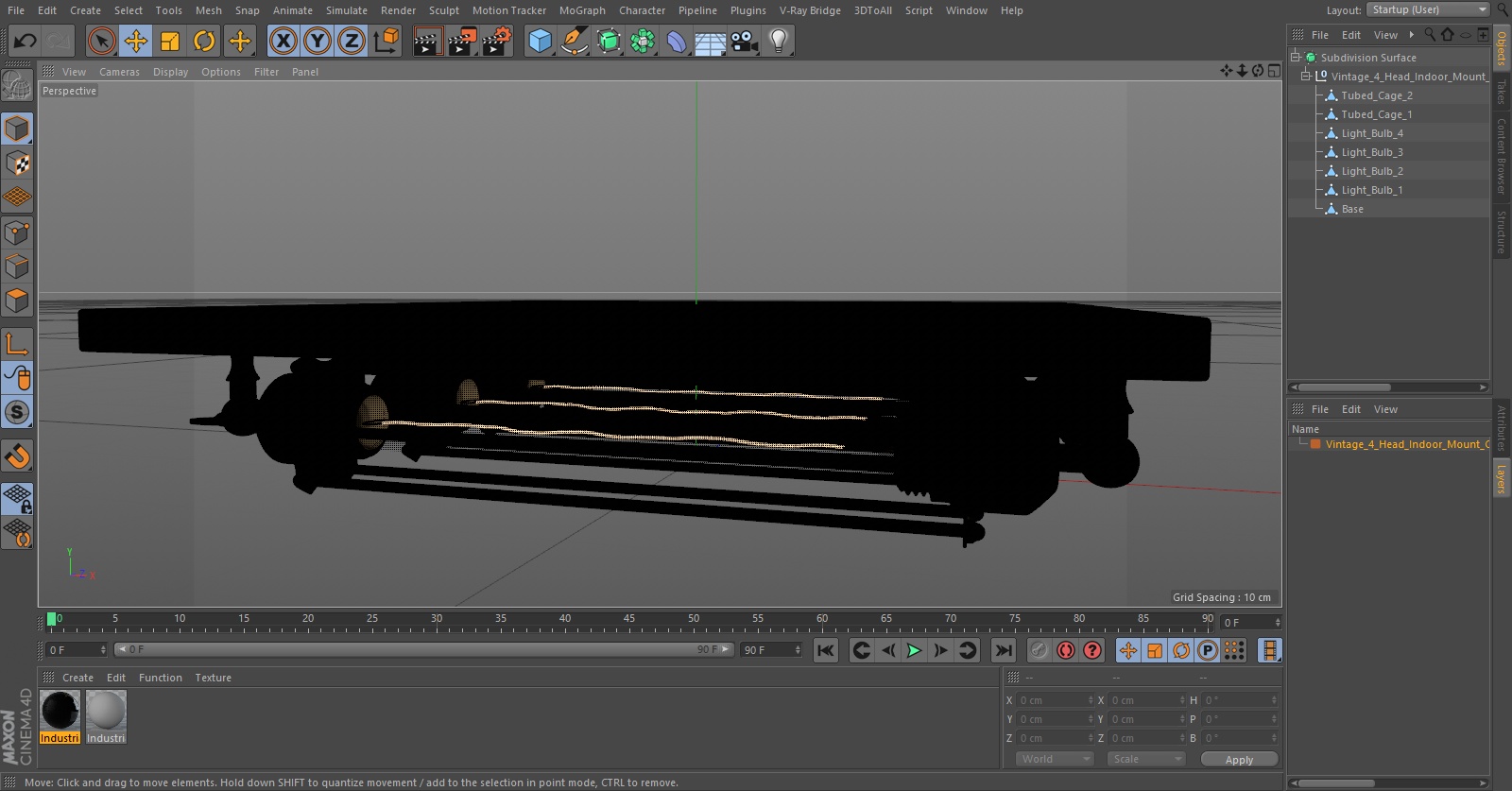The width and height of the screenshot is (1512, 791).
Task: Open the MoGraph menu
Action: coord(582,10)
